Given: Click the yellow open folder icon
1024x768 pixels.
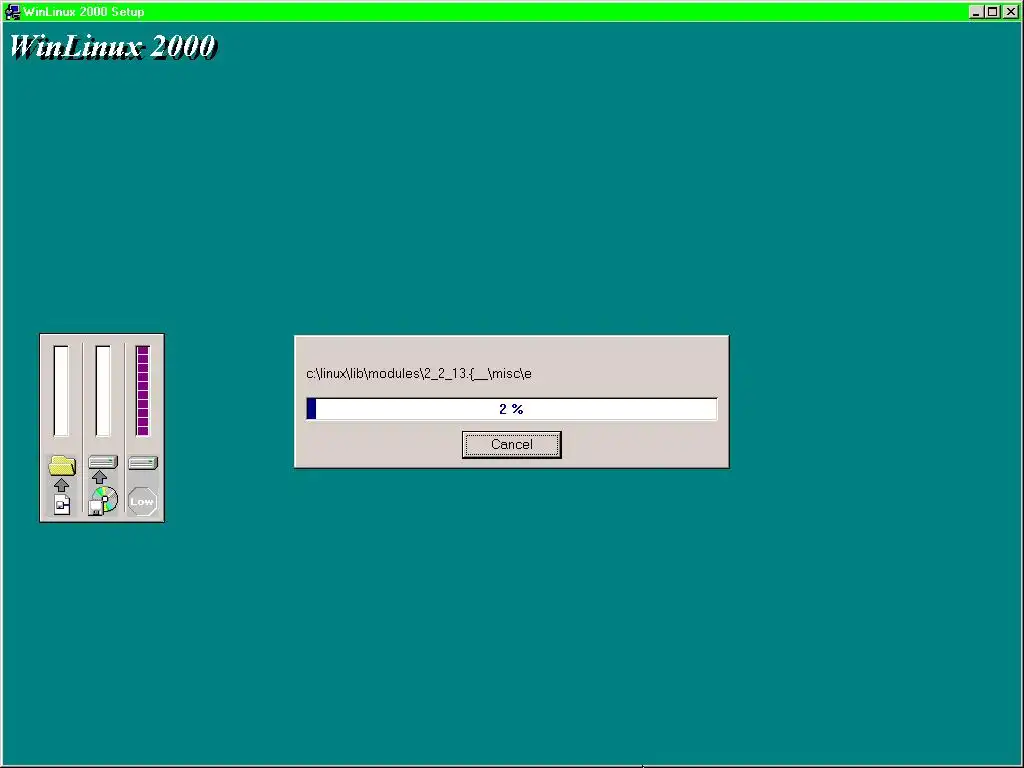Looking at the screenshot, I should tap(62, 465).
